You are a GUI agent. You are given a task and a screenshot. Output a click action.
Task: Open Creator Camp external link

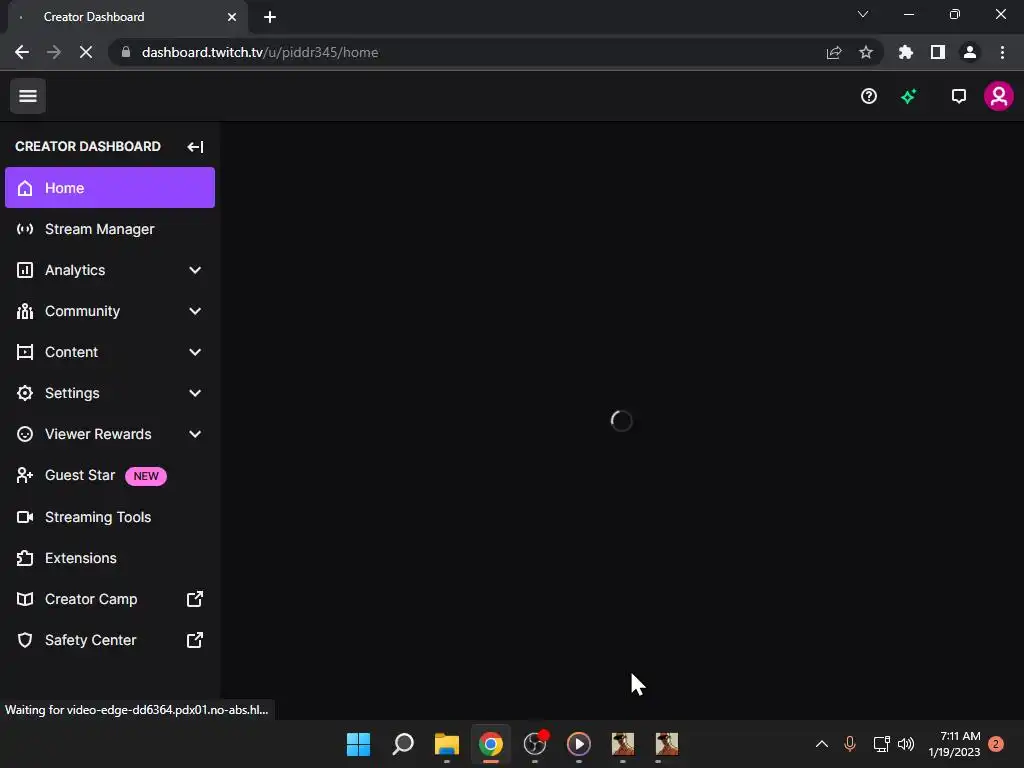110,600
